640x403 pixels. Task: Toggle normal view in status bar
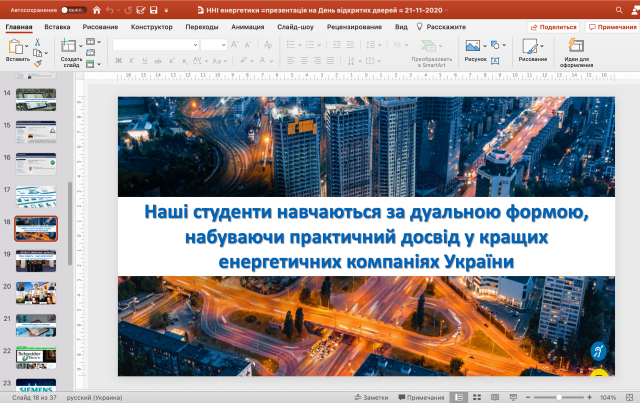(x=458, y=397)
